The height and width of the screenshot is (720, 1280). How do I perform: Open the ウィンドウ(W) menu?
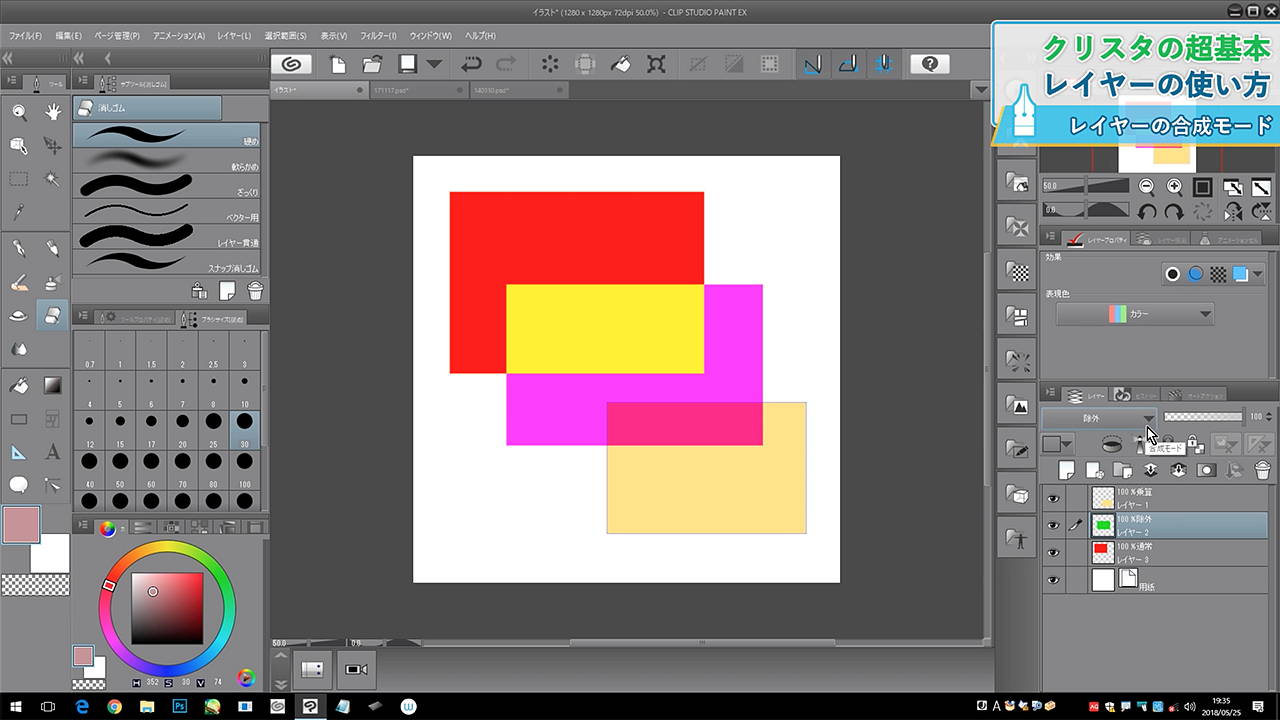tap(431, 36)
